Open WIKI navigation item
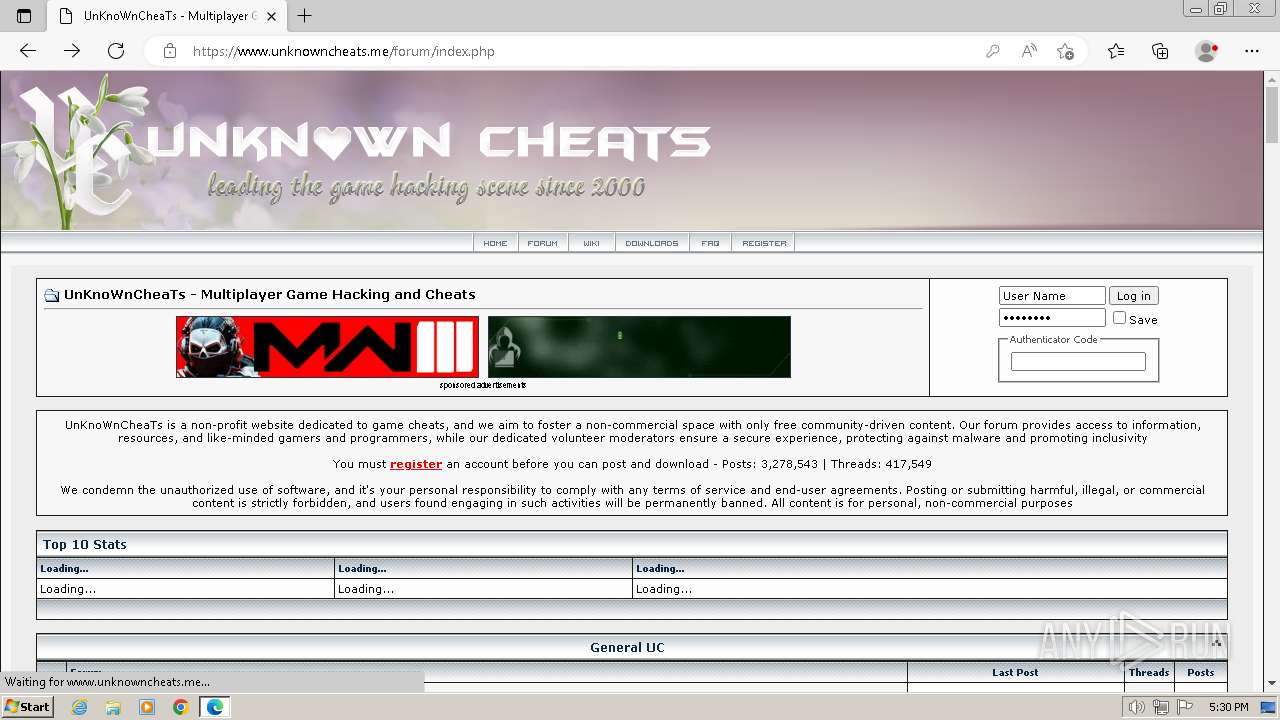The image size is (1280, 720). pyautogui.click(x=591, y=243)
